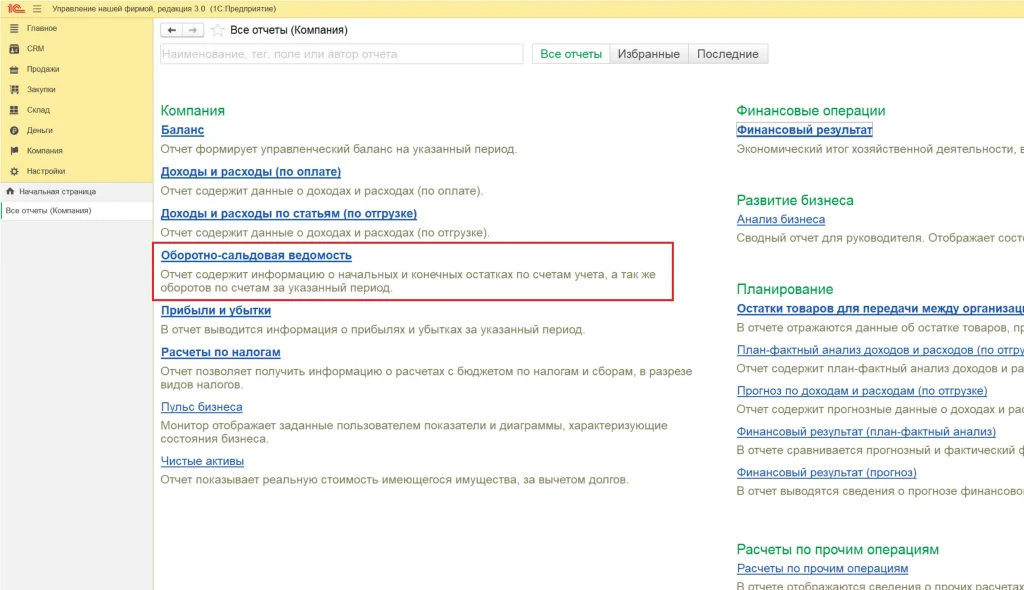
Task: Open Продажи section via basket icon
Action: (x=14, y=69)
